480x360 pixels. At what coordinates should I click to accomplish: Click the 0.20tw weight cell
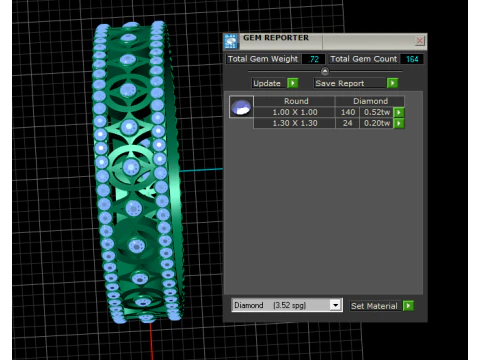pyautogui.click(x=376, y=123)
